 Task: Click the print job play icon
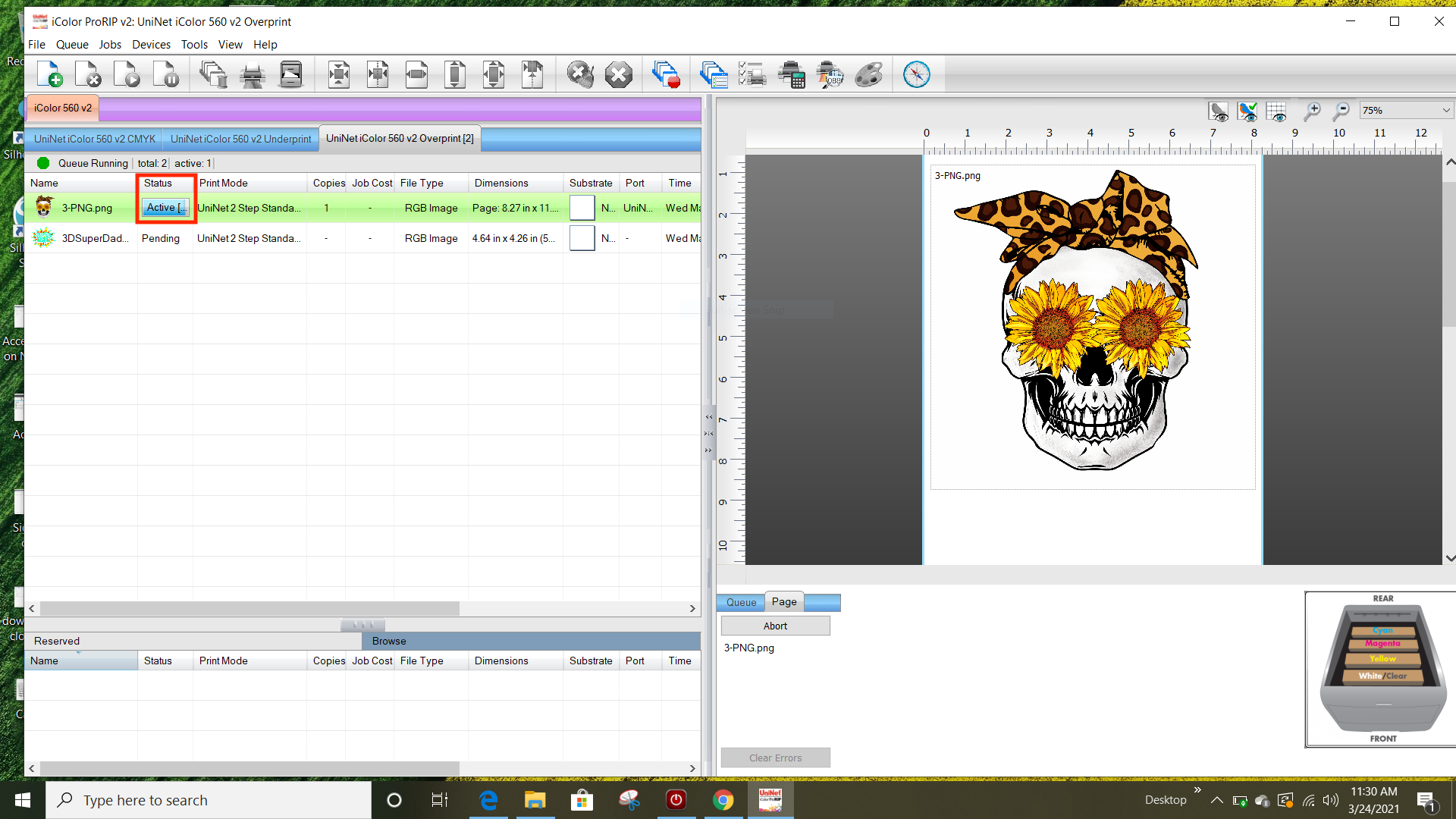click(127, 74)
